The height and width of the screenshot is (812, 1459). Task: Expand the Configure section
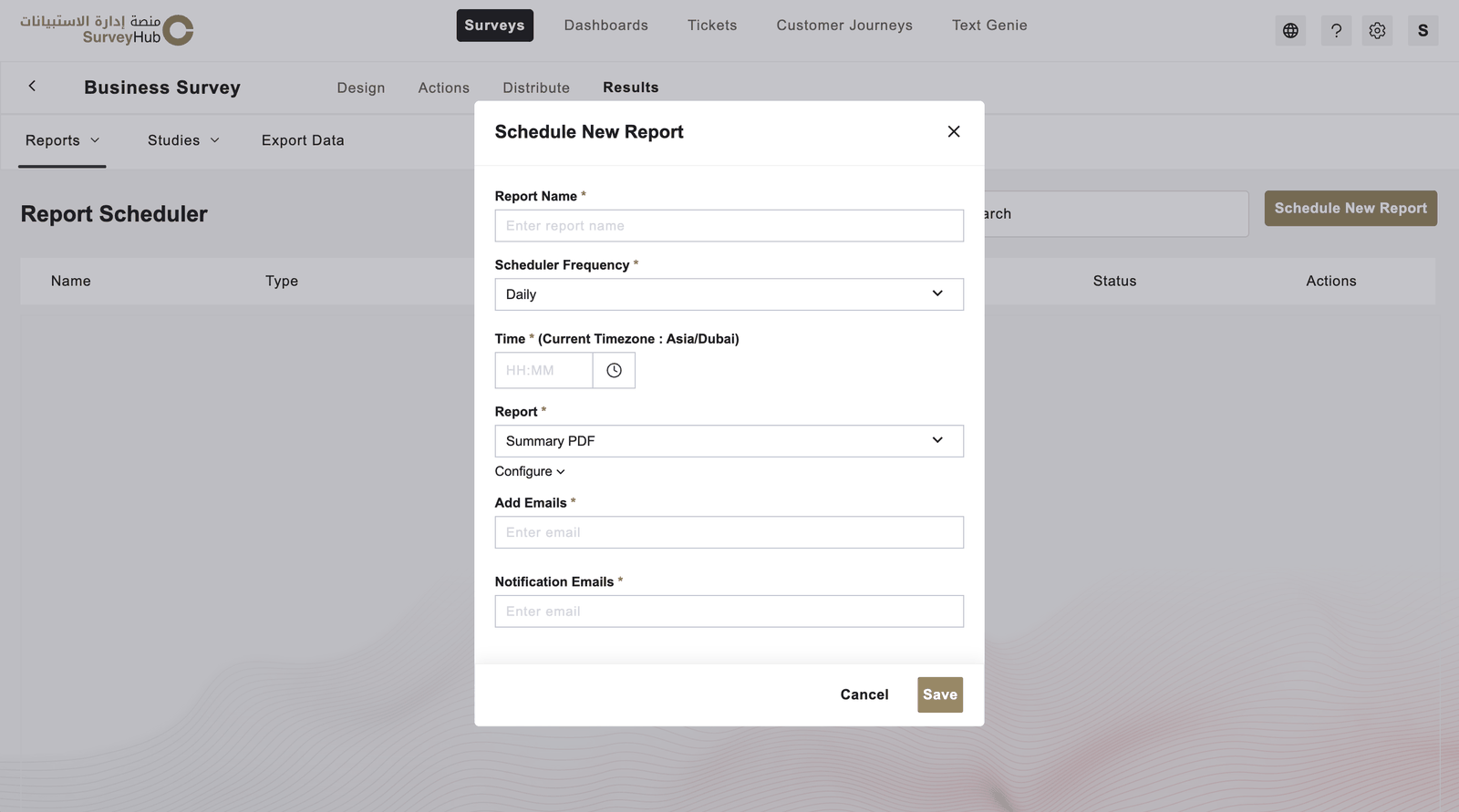point(530,471)
